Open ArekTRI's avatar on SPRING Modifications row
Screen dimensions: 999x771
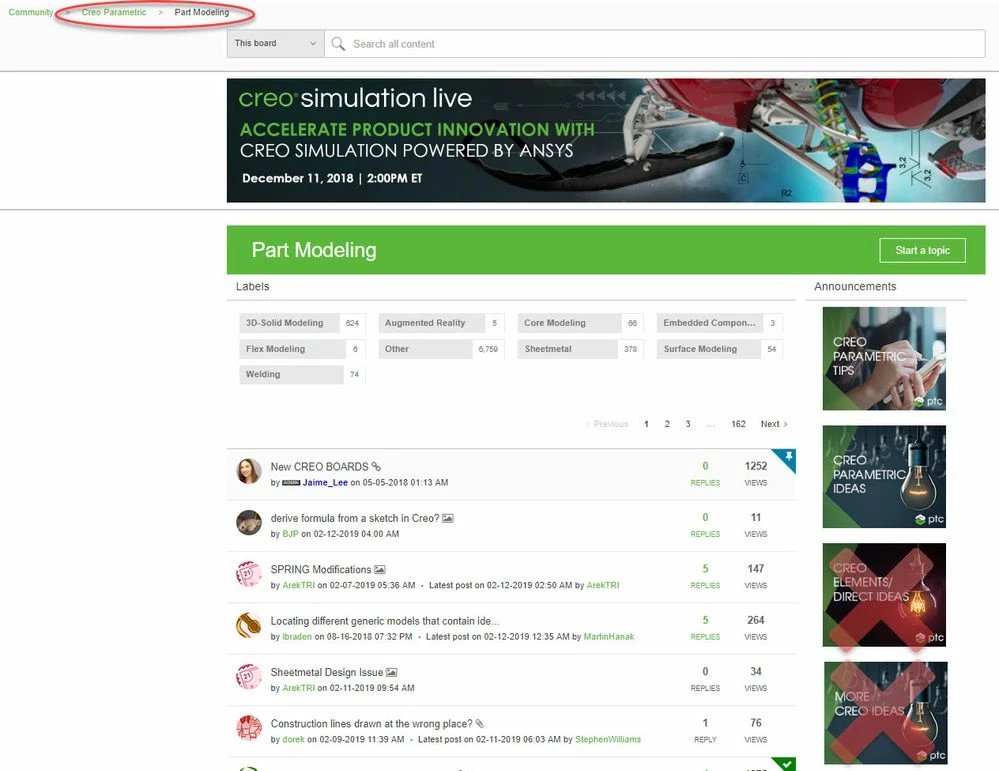coord(249,574)
